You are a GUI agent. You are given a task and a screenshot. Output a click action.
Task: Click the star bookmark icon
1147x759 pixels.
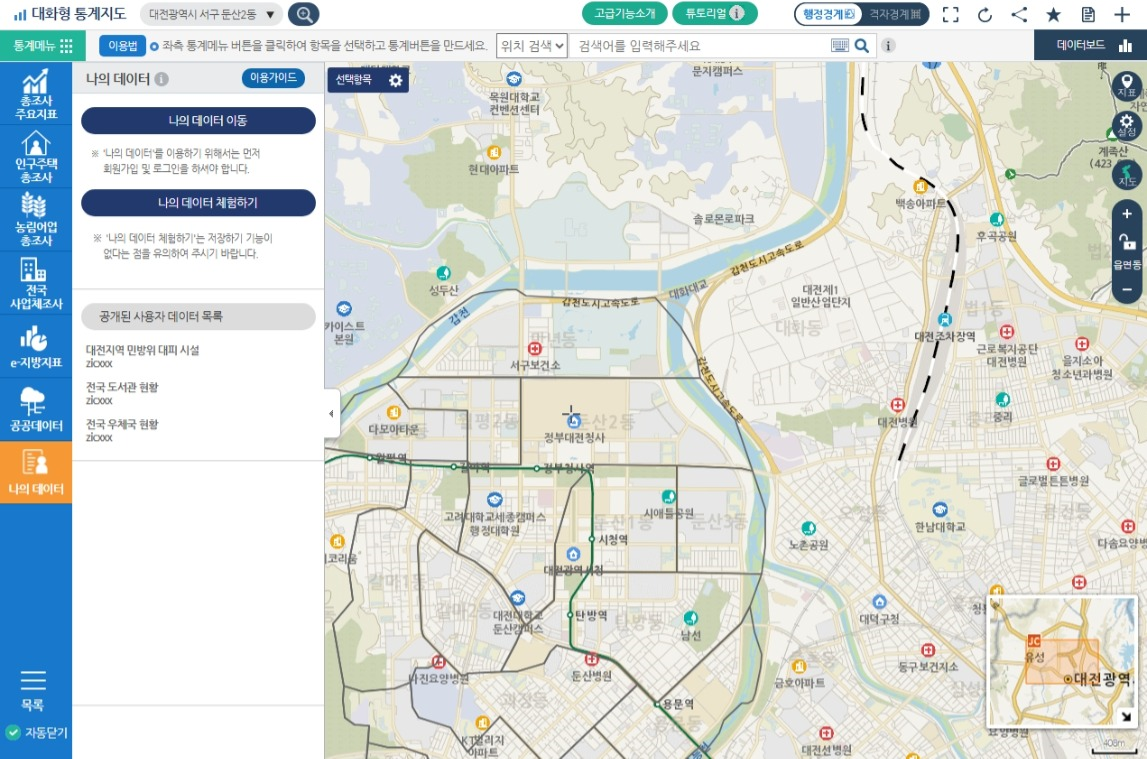tap(1053, 15)
